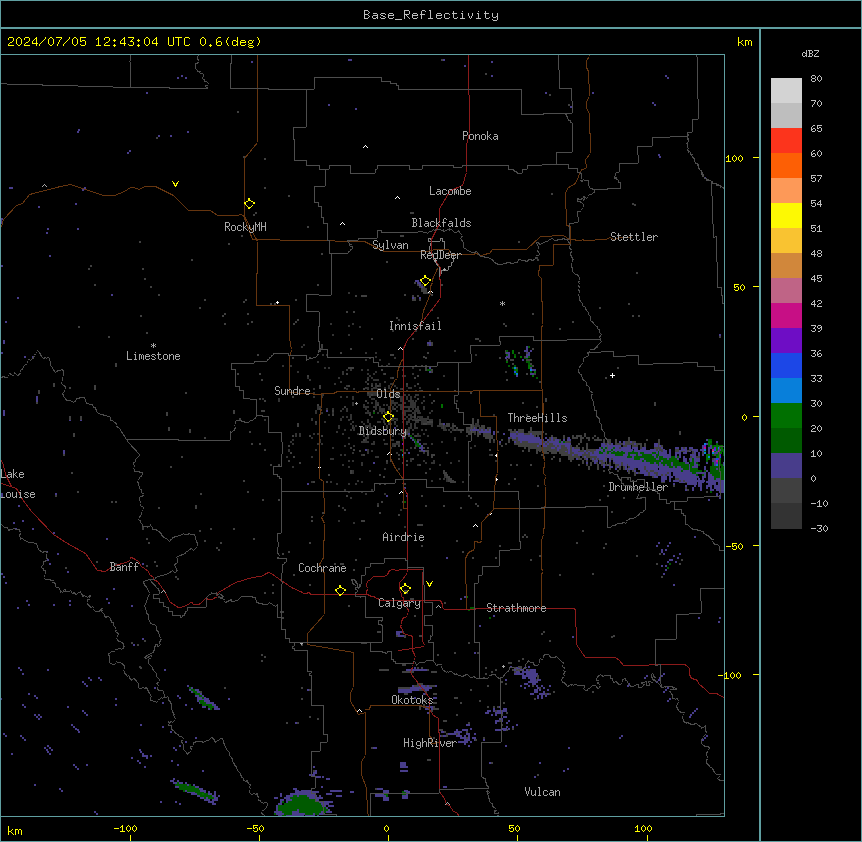The width and height of the screenshot is (862, 842).
Task: Click the white plus marker north of Drumheller
Action: pos(612,375)
